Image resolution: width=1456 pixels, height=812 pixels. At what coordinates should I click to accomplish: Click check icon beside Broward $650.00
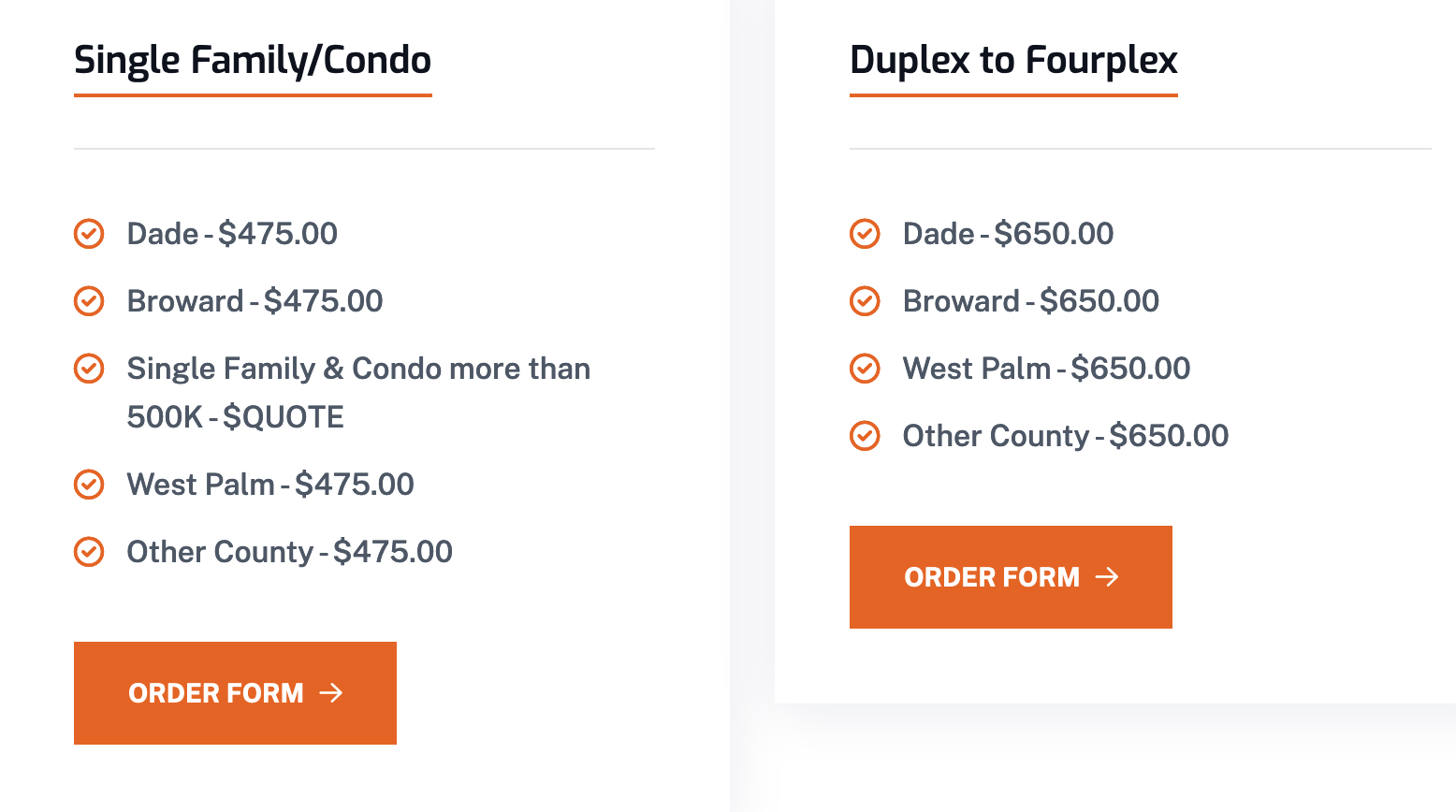tap(865, 301)
